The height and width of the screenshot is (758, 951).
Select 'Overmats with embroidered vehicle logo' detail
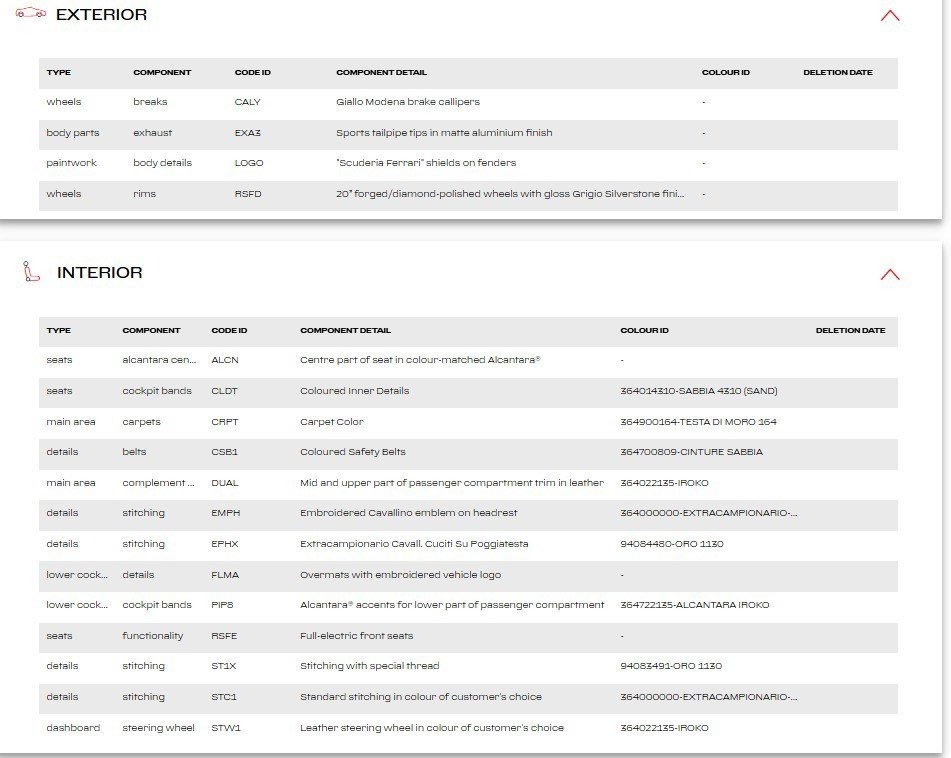[400, 575]
